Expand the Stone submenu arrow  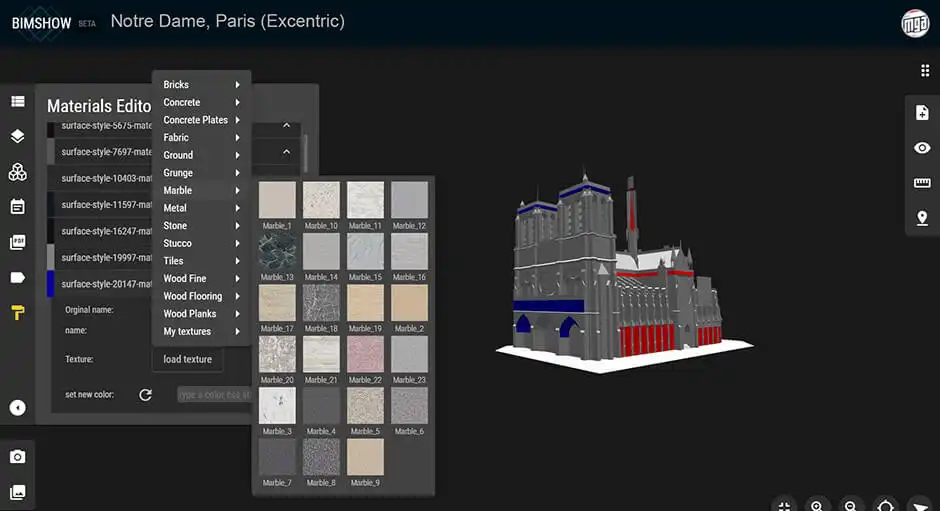[237, 226]
